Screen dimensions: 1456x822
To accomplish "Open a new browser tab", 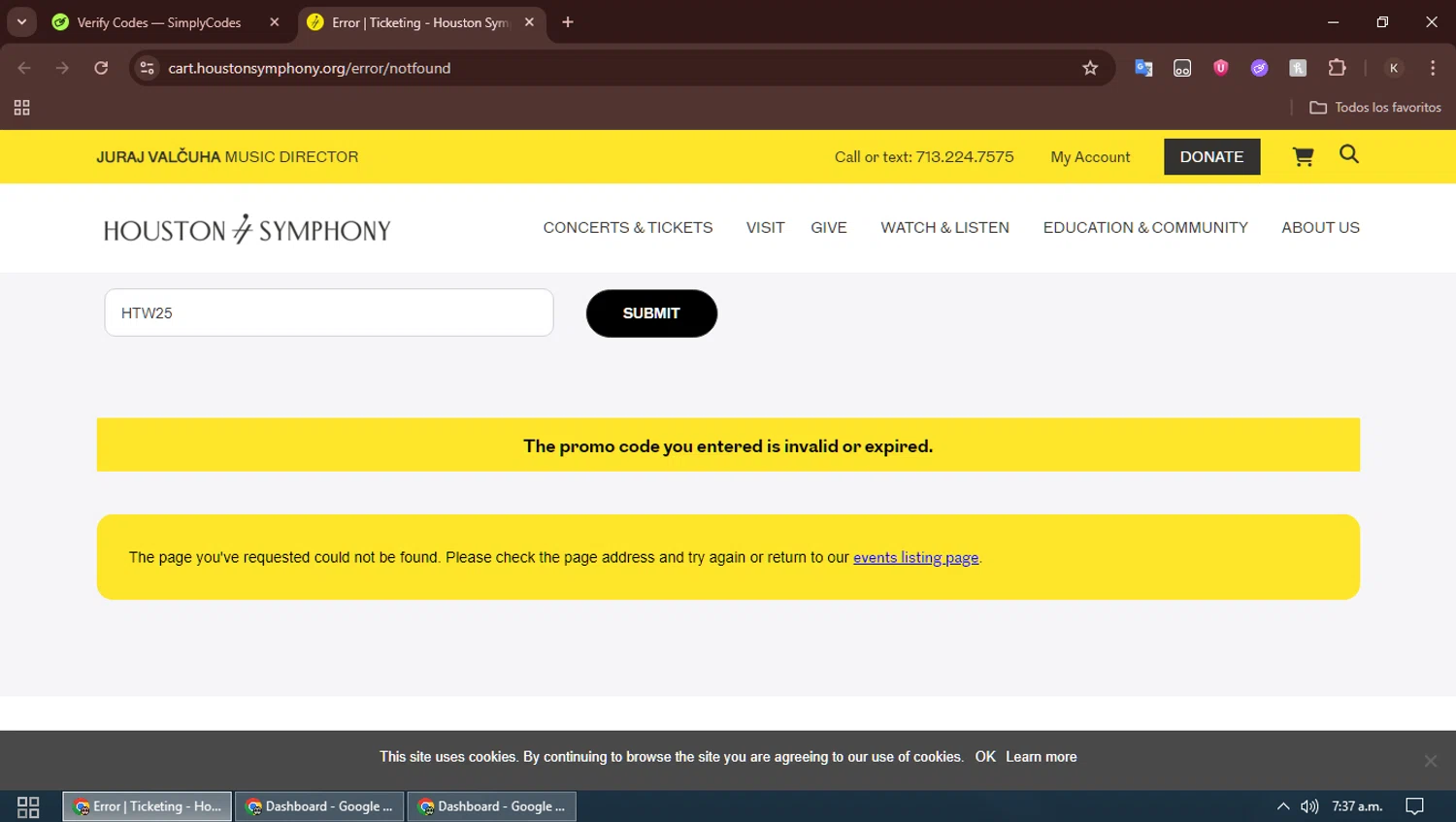I will click(568, 22).
